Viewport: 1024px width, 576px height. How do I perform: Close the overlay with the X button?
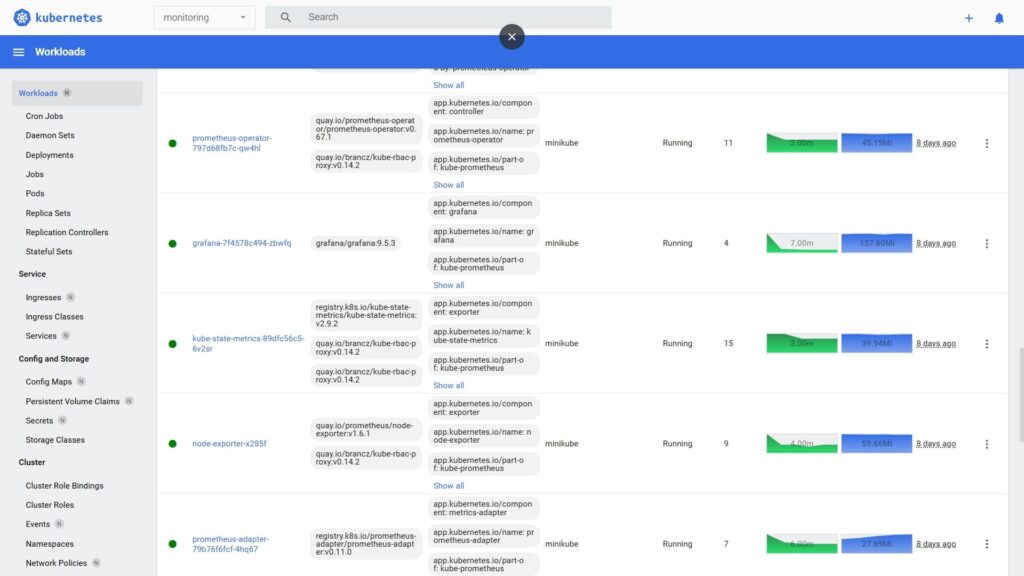512,37
